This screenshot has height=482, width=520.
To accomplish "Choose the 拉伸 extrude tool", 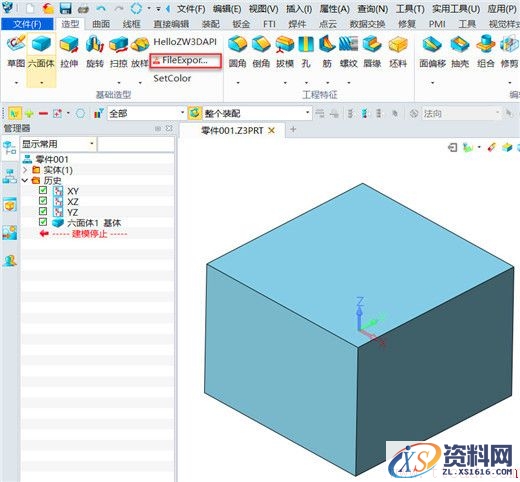I will [69, 52].
